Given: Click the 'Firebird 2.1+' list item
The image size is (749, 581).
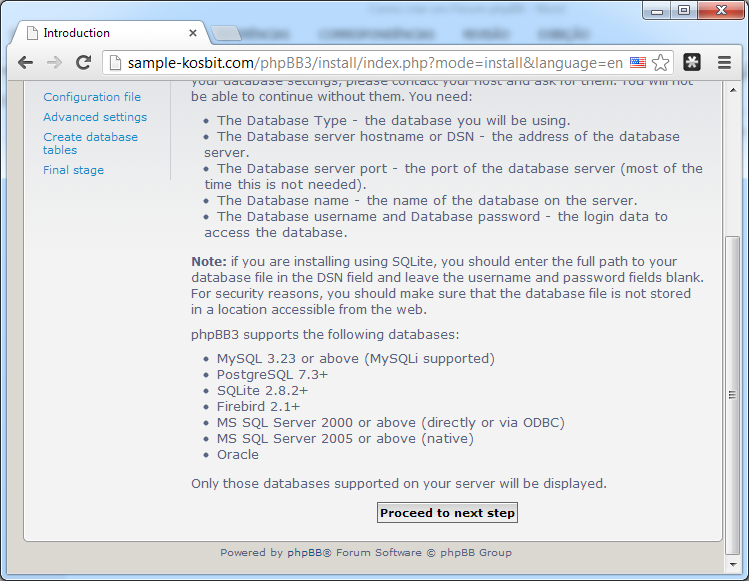Looking at the screenshot, I should coord(258,407).
